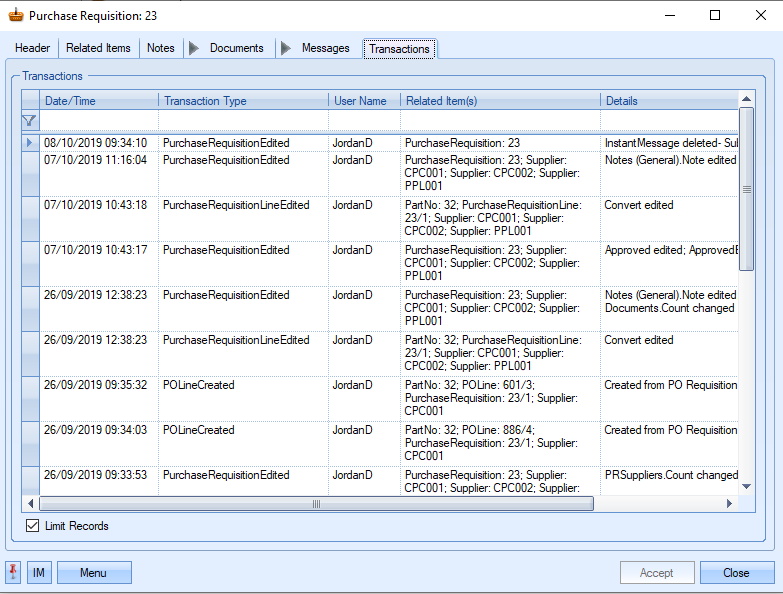Click the Transaction Type filter row cell

click(243, 121)
